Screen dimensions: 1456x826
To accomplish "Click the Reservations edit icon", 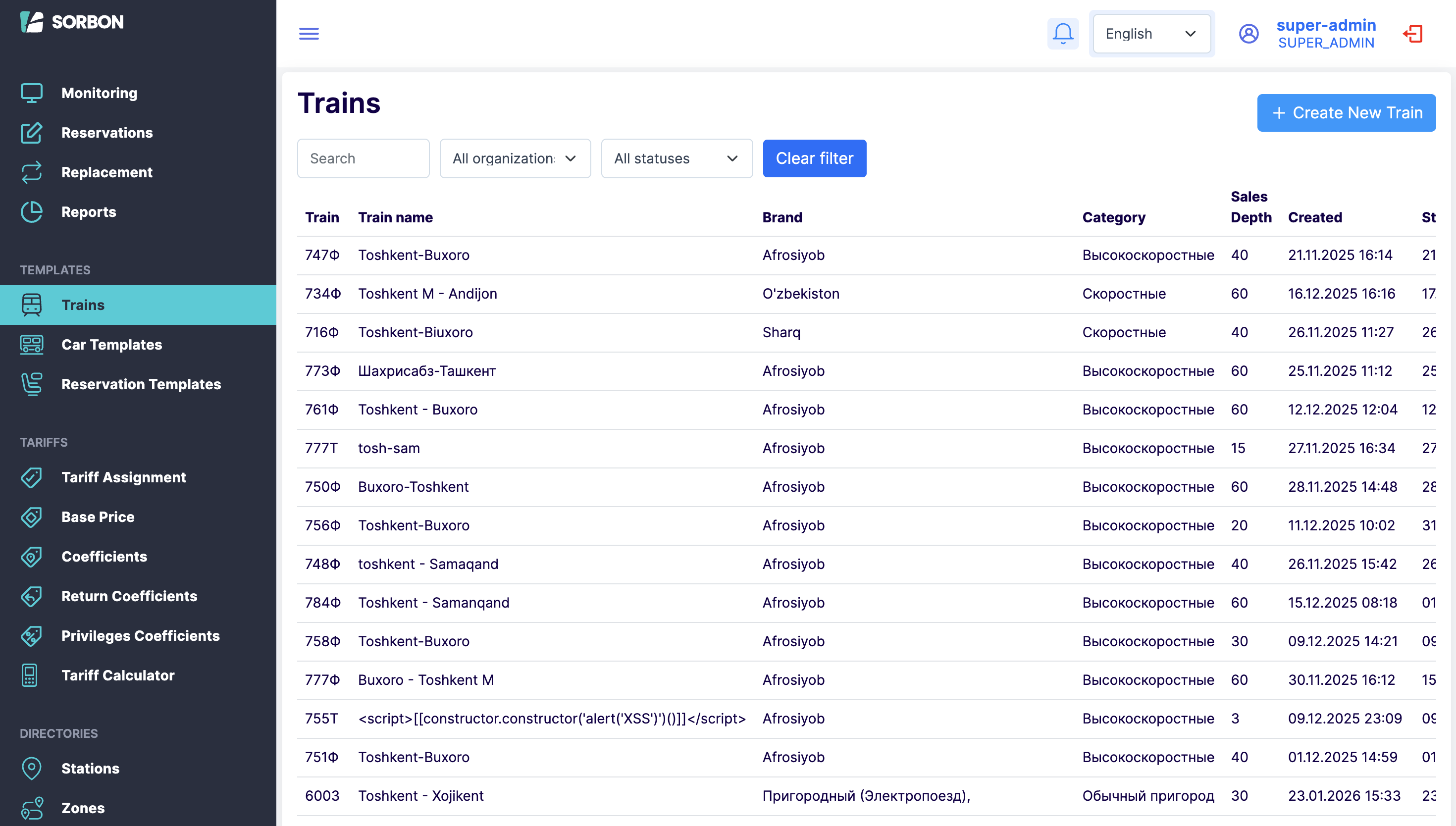I will pos(32,133).
